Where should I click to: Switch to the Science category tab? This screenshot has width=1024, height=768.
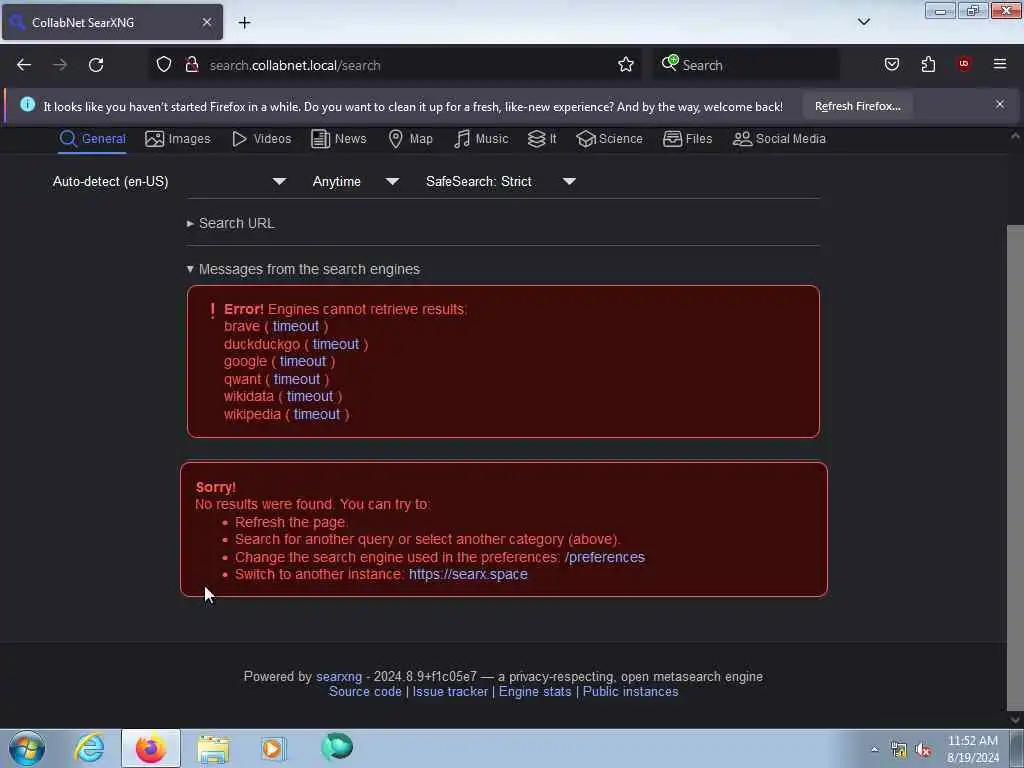(x=609, y=138)
